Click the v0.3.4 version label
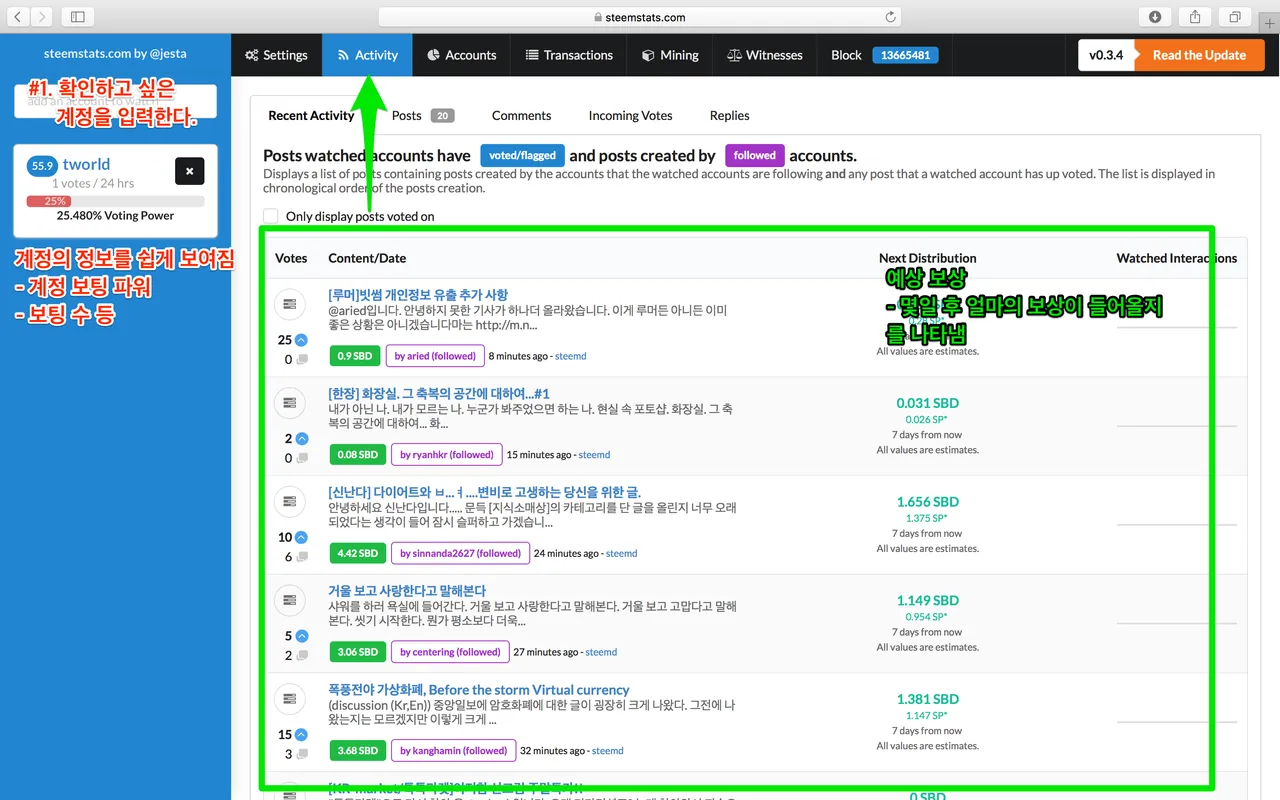The image size is (1280, 800). pyautogui.click(x=1106, y=55)
